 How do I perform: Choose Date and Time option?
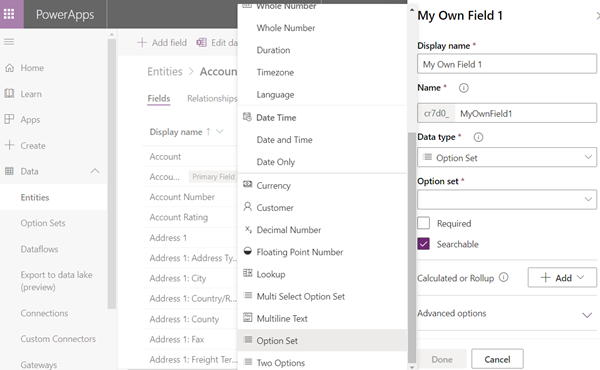284,140
